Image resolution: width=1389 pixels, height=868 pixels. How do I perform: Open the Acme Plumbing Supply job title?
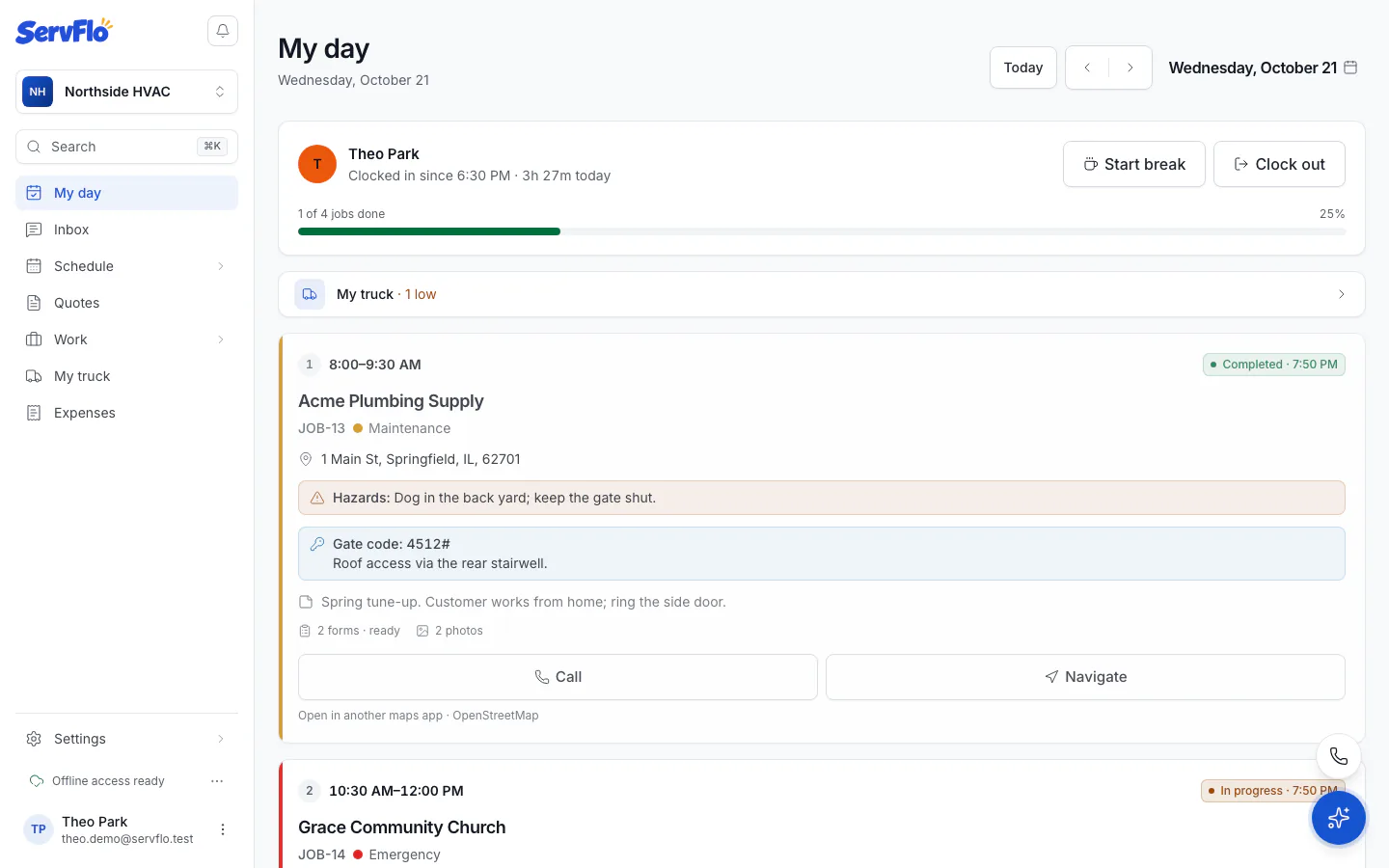tap(391, 401)
